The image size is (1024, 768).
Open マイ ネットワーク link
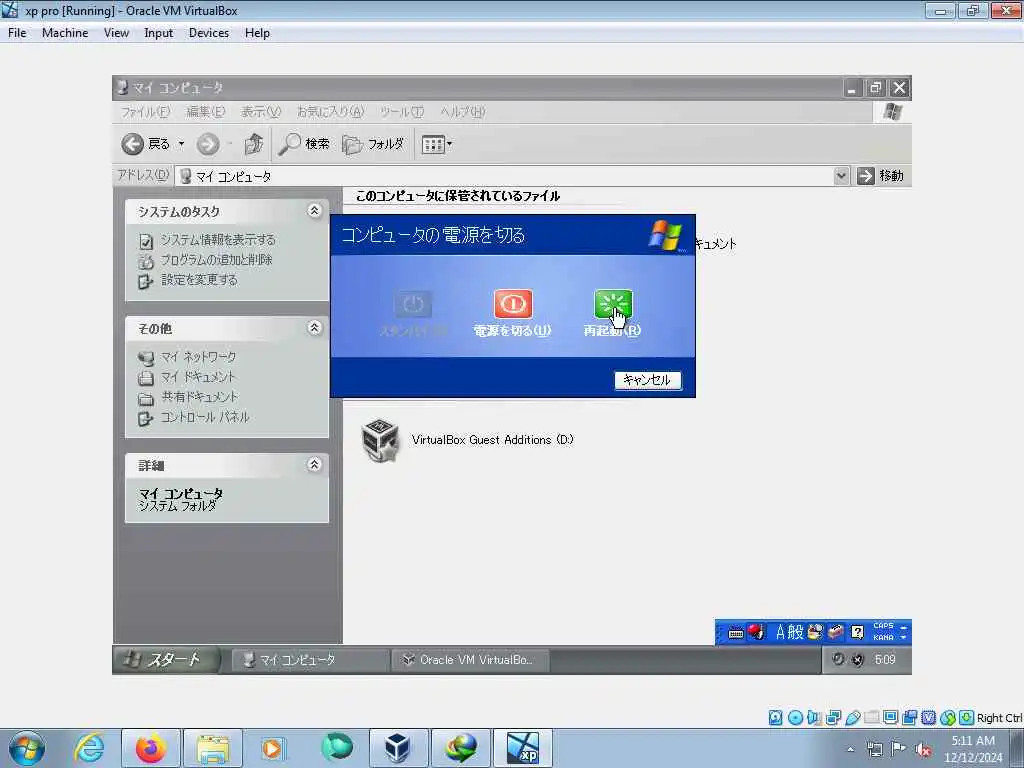coord(199,357)
